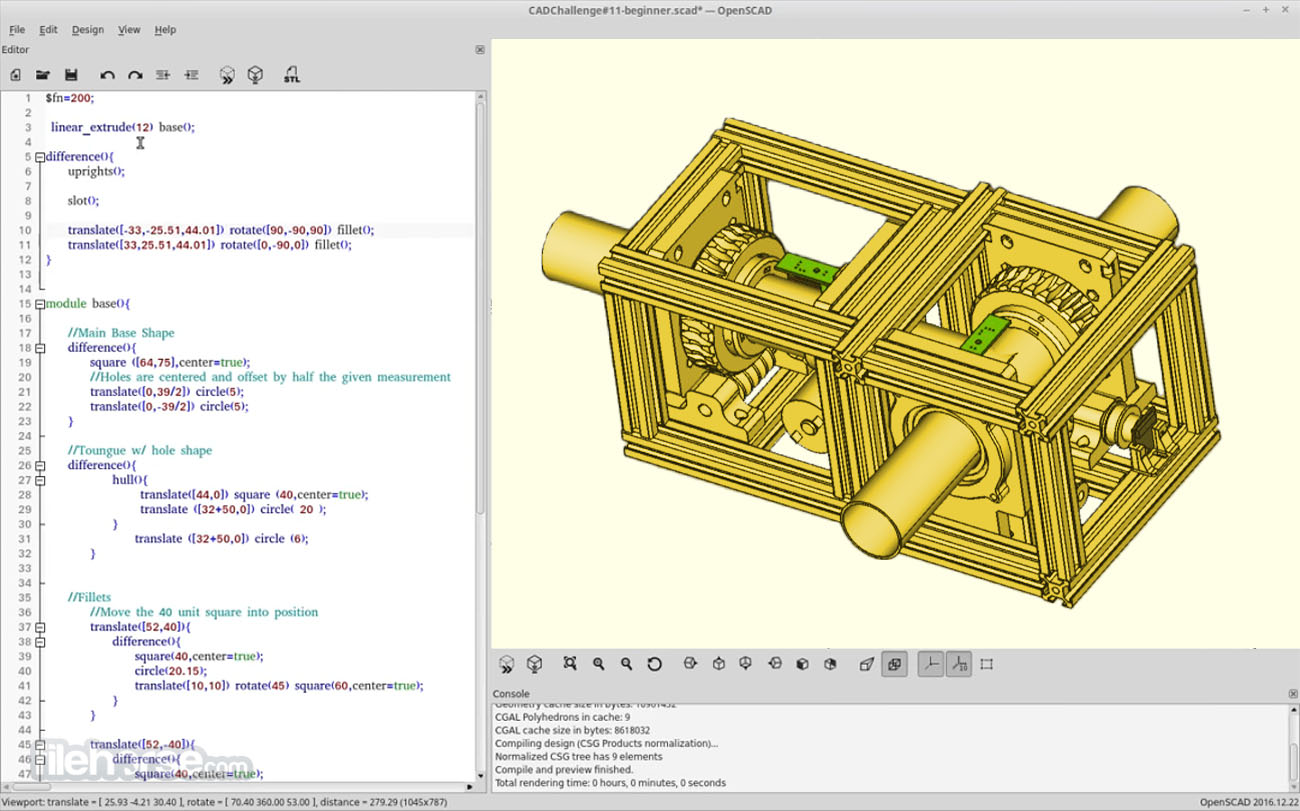This screenshot has width=1300, height=811.
Task: Collapse the module base definition
Action: point(39,303)
